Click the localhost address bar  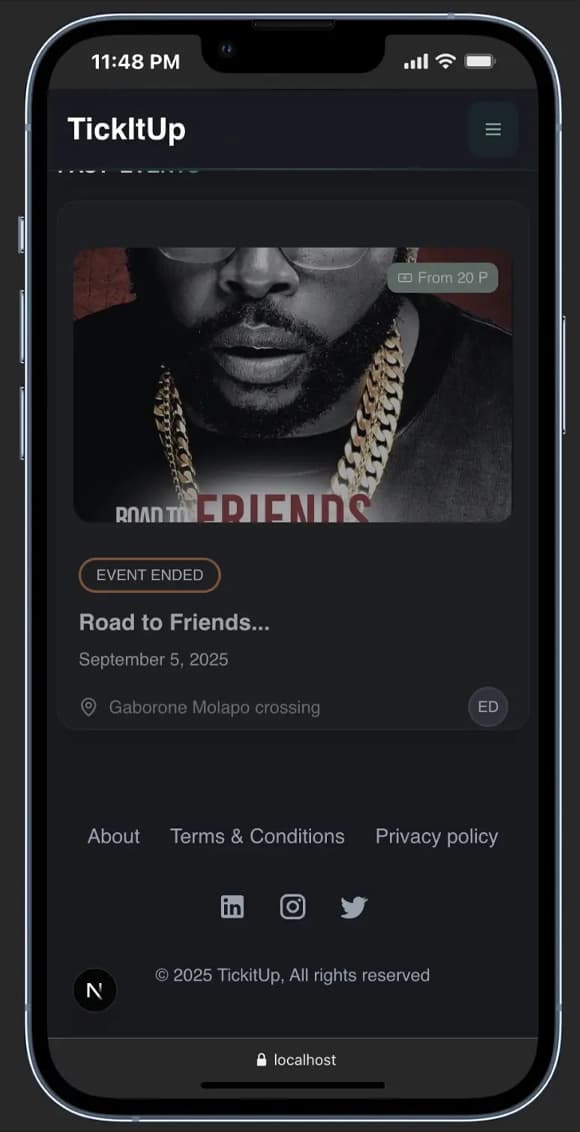[x=293, y=1060]
